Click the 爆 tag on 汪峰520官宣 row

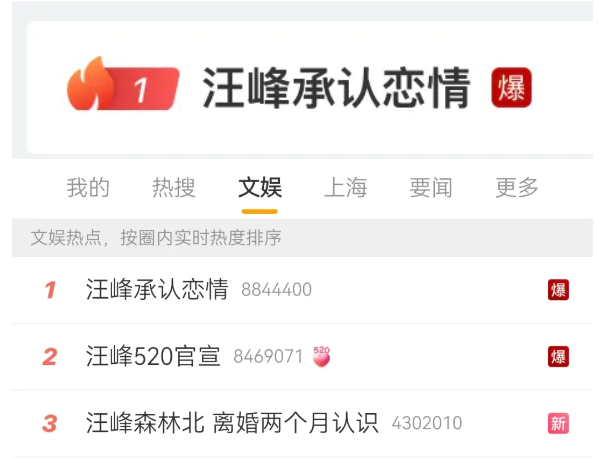tap(558, 357)
